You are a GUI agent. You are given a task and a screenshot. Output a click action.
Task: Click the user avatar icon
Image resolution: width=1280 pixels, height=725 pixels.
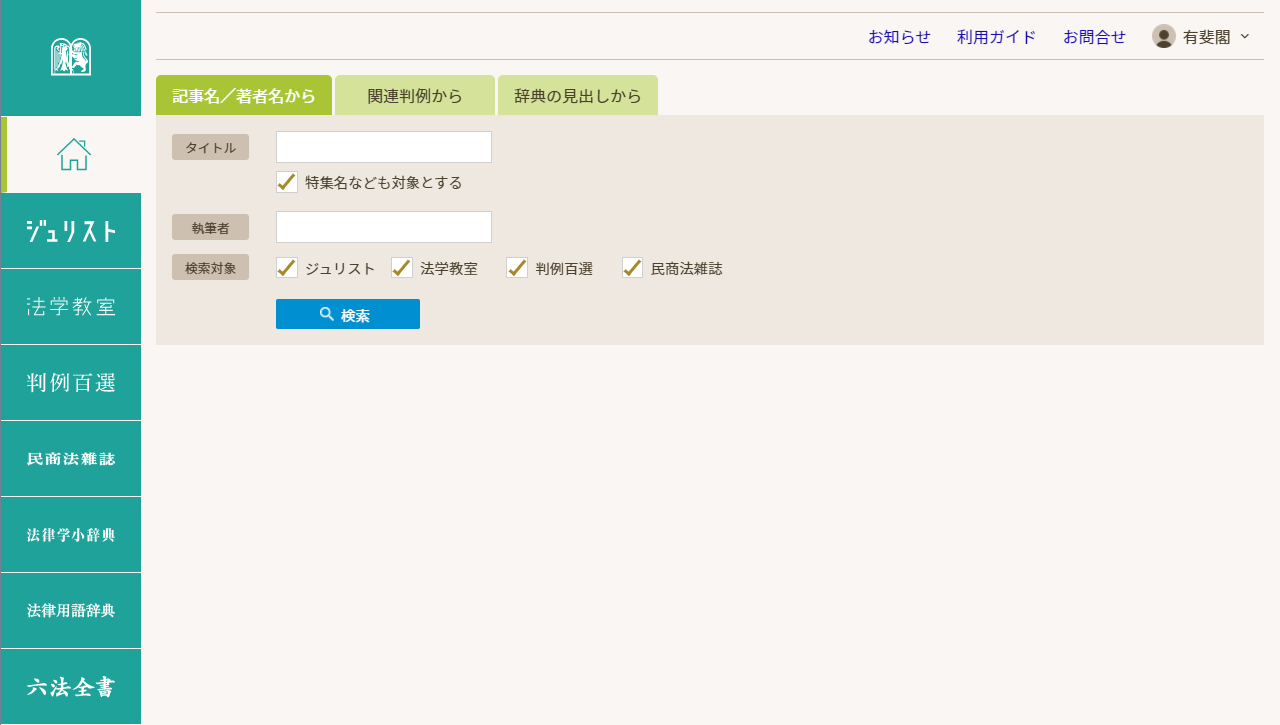coord(1164,37)
